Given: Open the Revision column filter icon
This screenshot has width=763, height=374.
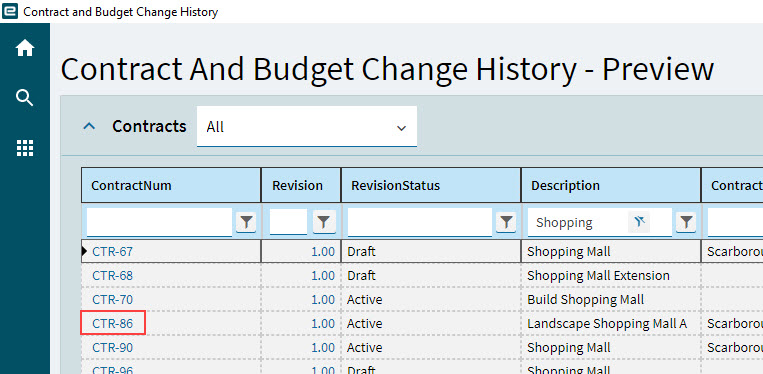Looking at the screenshot, I should (x=324, y=223).
